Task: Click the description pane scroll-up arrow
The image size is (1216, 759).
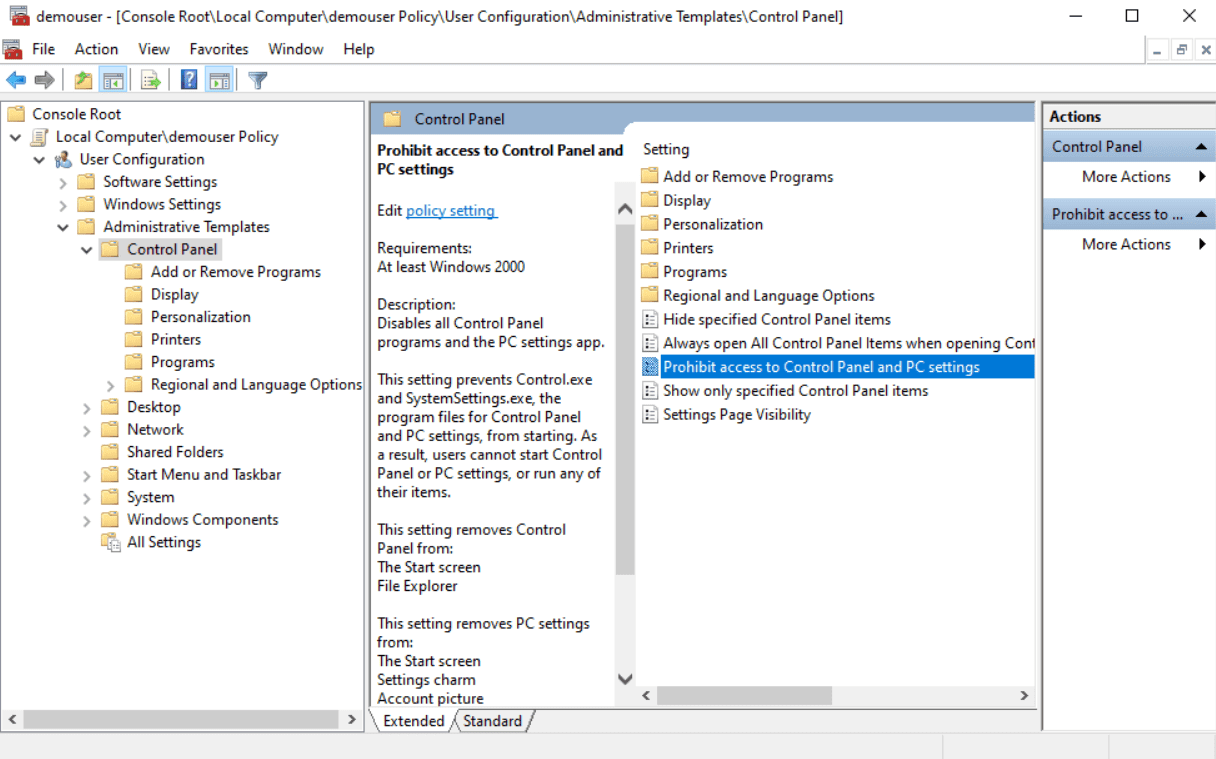Action: coord(625,209)
